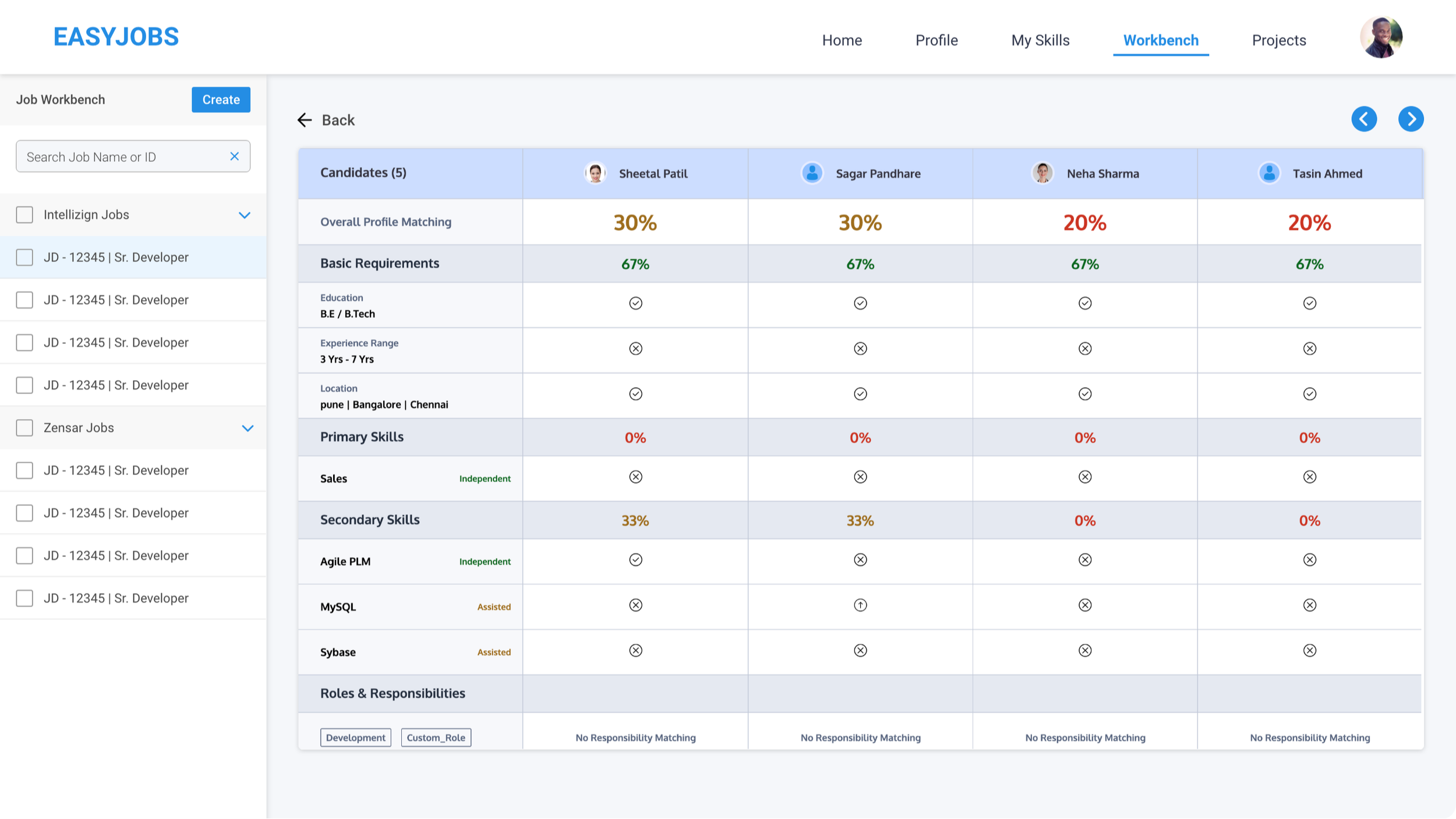Click Tasin Ahmed's avatar icon
The image size is (1456, 819).
[1269, 173]
